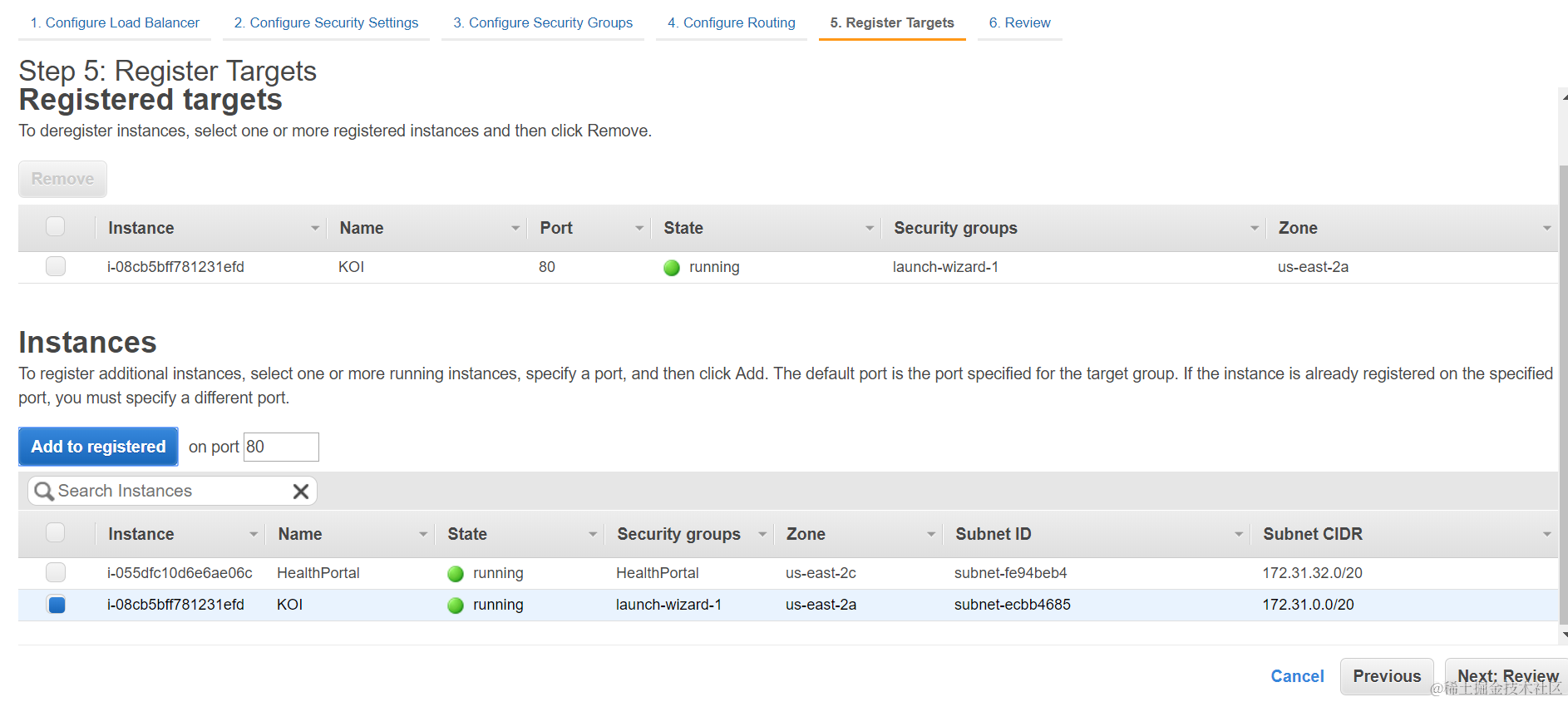This screenshot has height=702, width=1568.
Task: Select registered target i-08cb5bff781231efd checkbox
Action: tap(56, 266)
